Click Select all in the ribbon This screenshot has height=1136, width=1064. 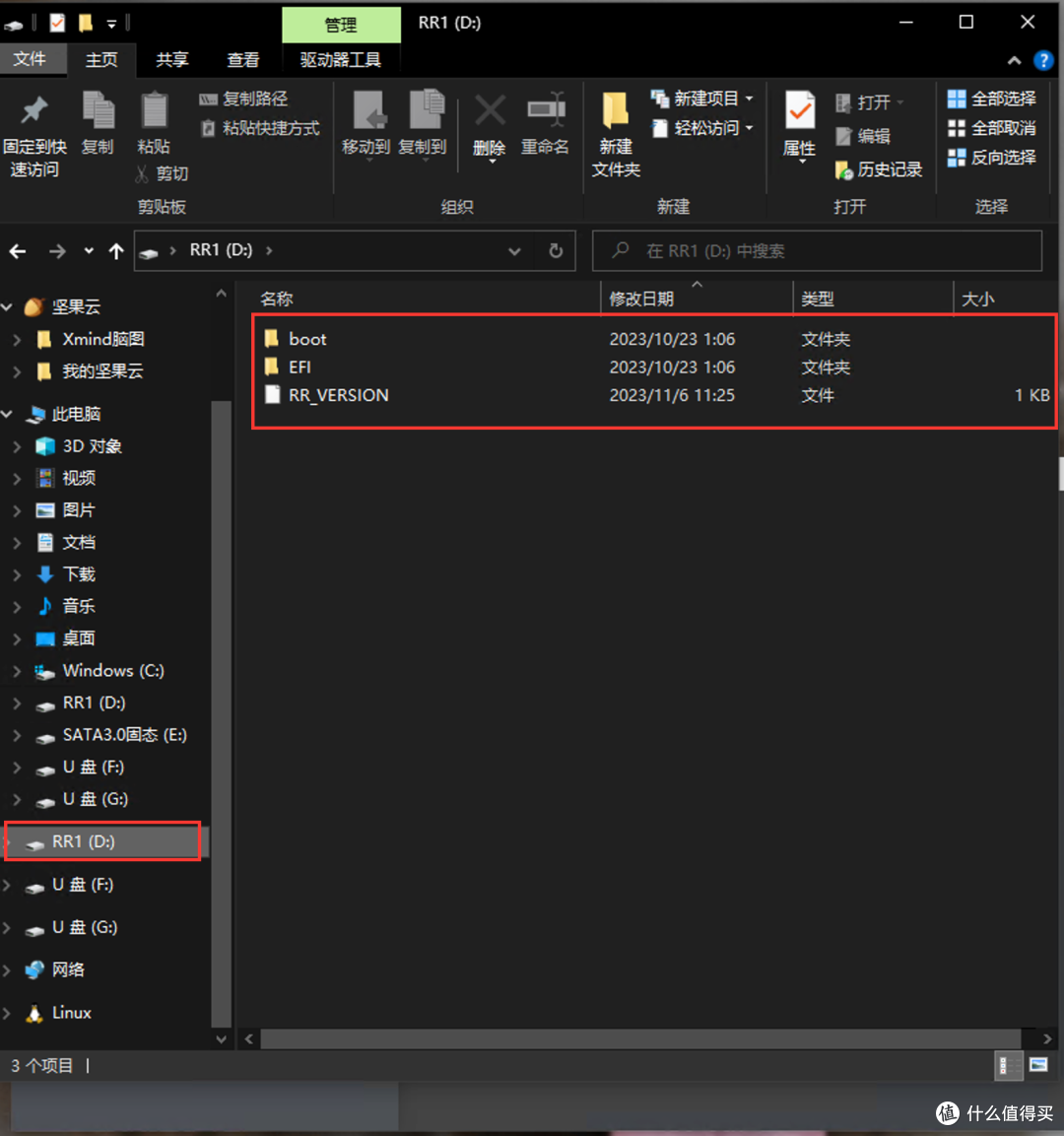(x=992, y=99)
